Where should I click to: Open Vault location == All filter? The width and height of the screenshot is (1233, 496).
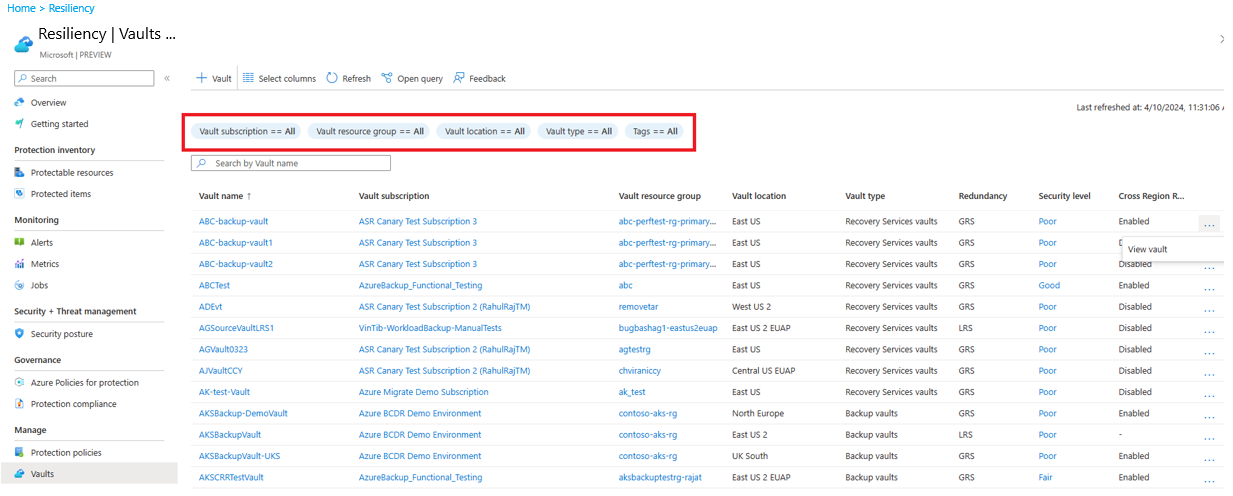pyautogui.click(x=485, y=131)
